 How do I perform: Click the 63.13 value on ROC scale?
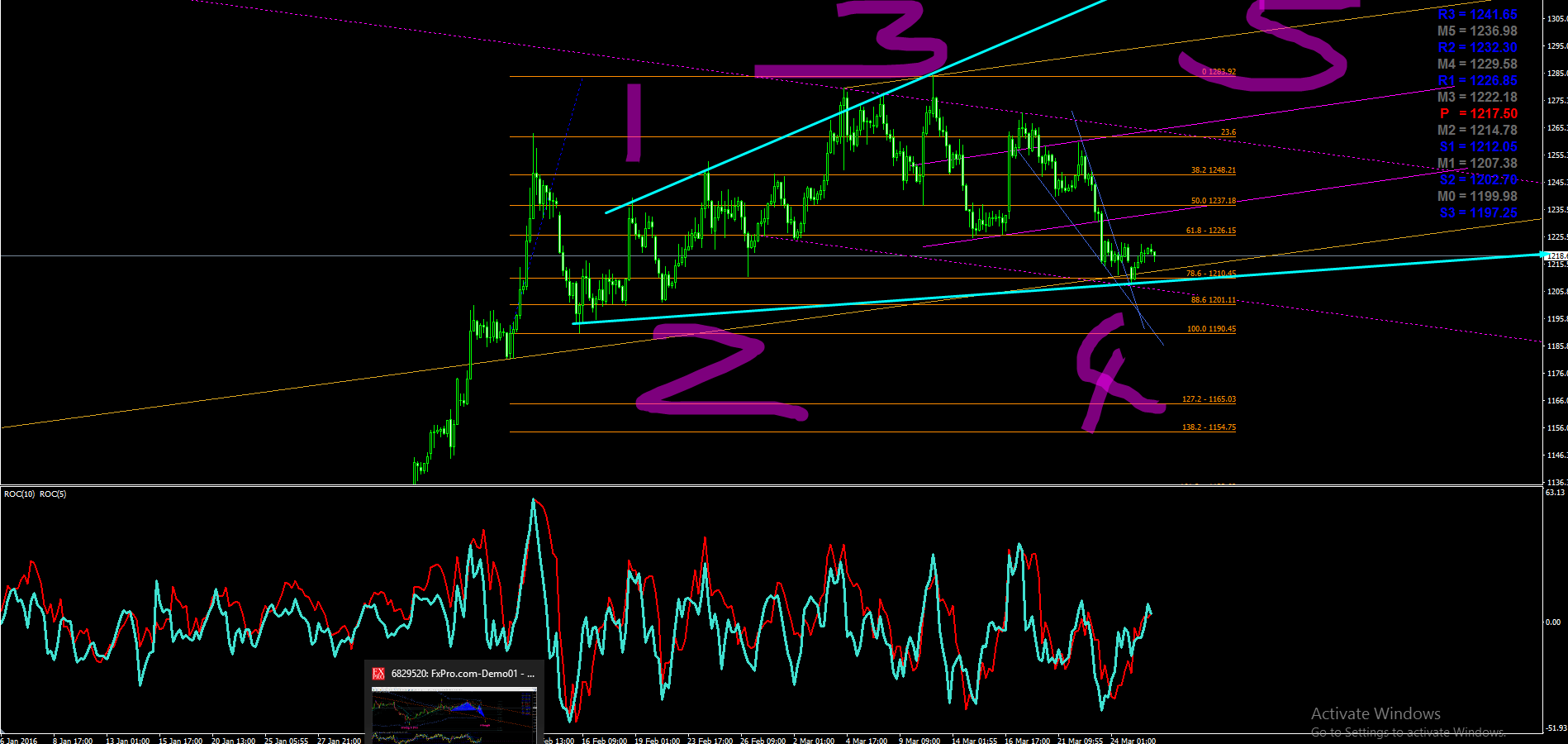pos(1554,493)
